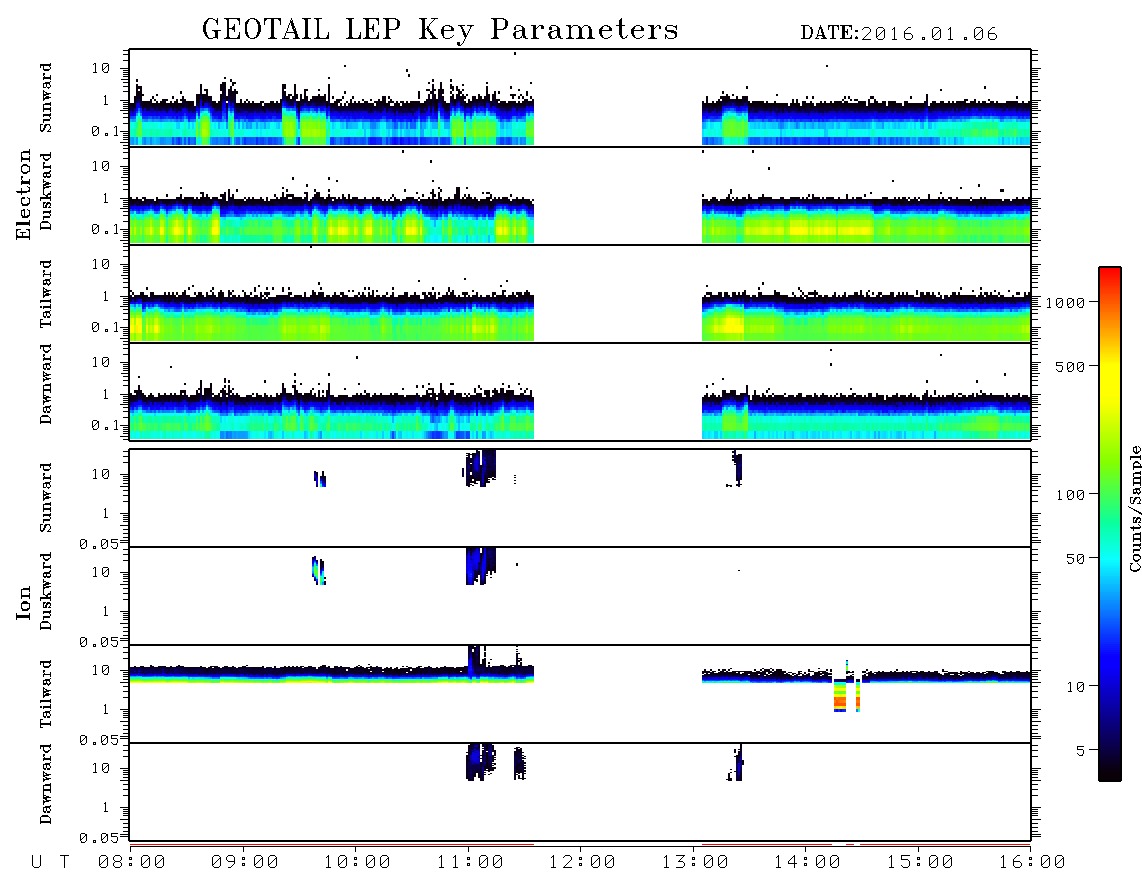Click the GEOTAIL LEP Key Parameters title
This screenshot has width=1142, height=880.
[x=440, y=30]
